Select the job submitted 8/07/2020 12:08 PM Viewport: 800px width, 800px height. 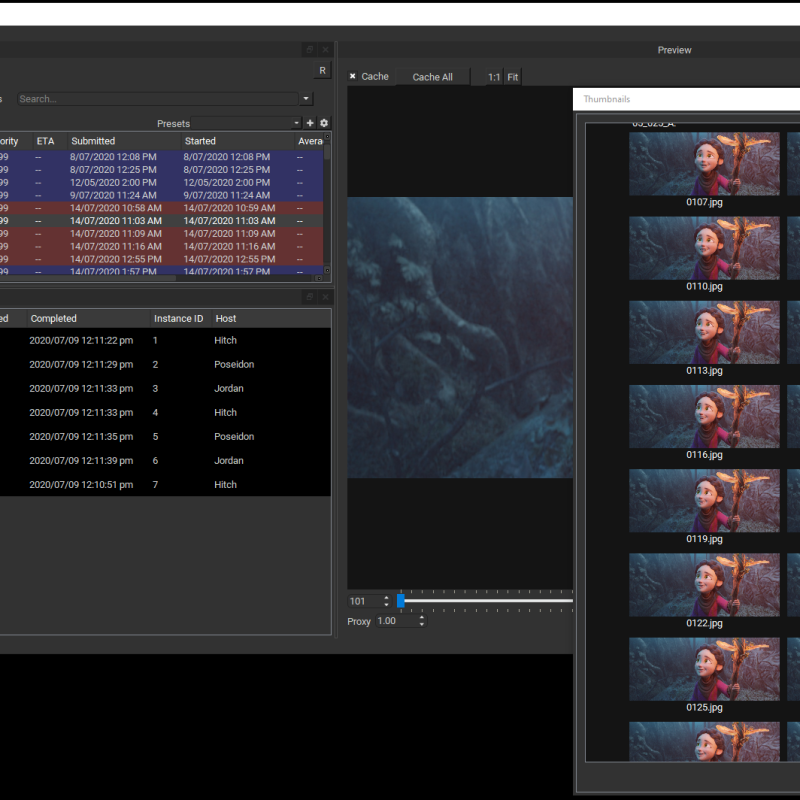pyautogui.click(x=161, y=157)
